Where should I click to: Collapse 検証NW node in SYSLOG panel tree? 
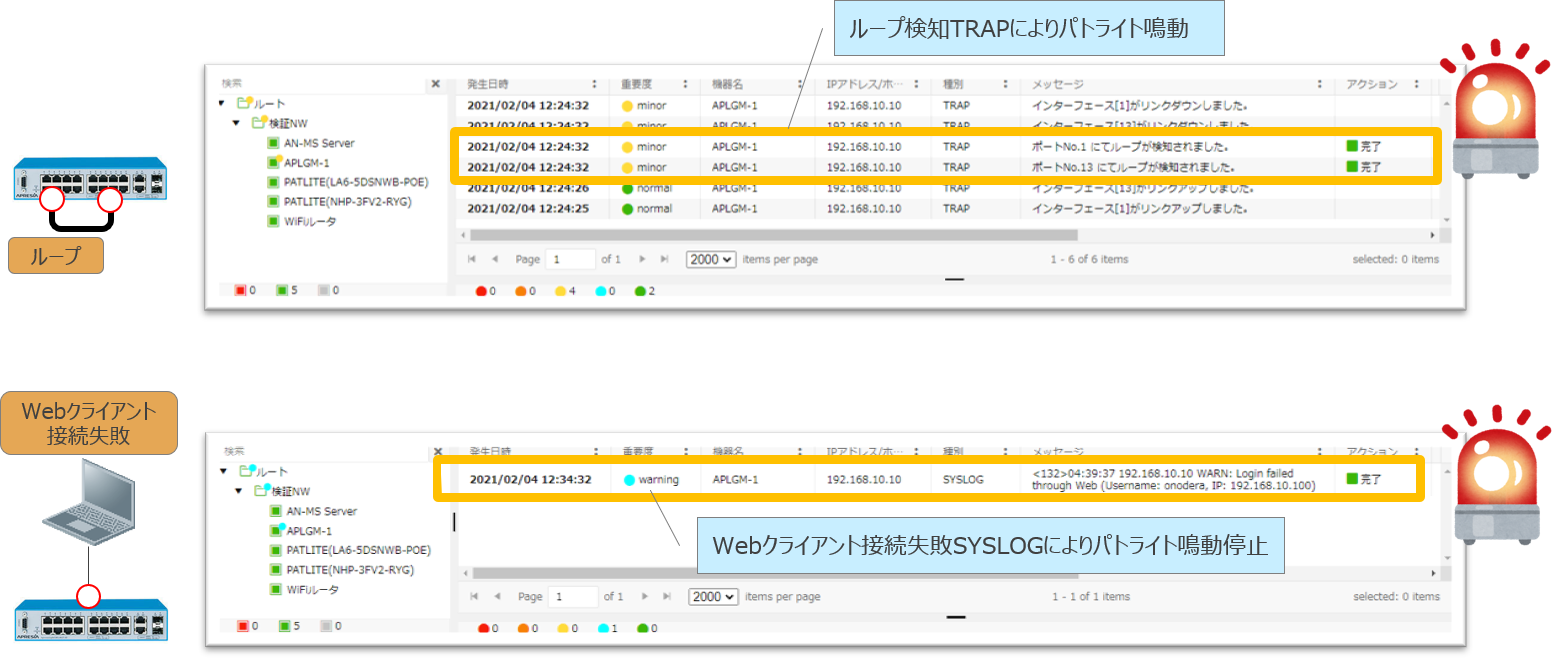click(x=238, y=491)
